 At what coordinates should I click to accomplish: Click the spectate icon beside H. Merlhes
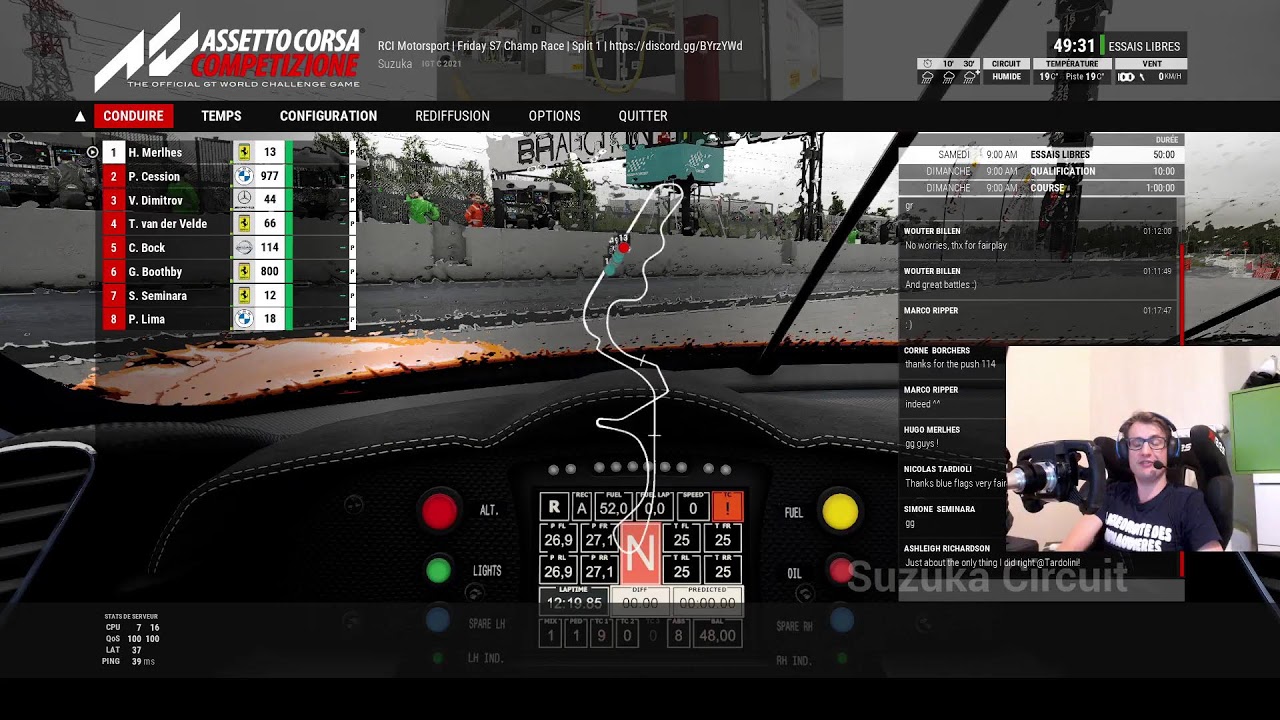[92, 153]
